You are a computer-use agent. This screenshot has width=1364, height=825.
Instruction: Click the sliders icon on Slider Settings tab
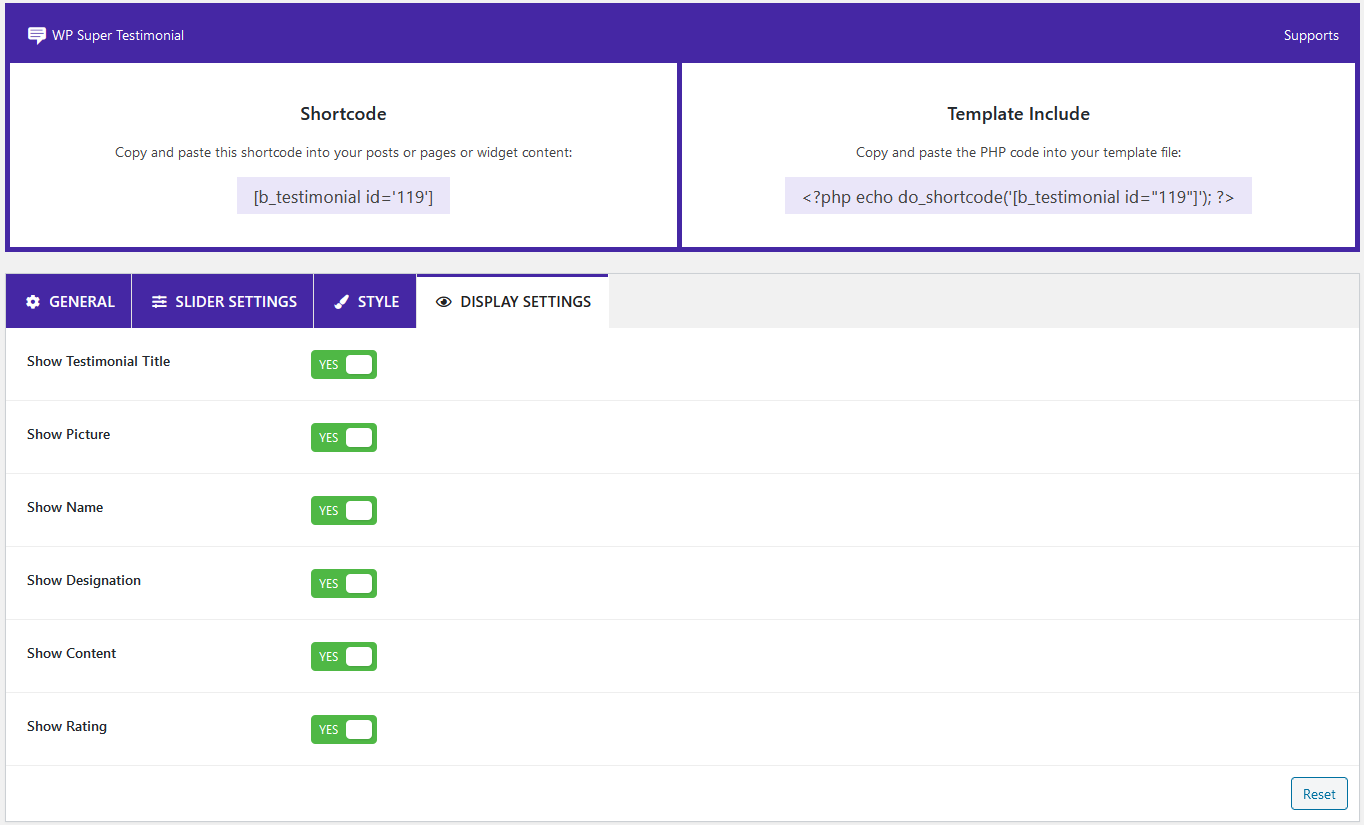pos(159,302)
